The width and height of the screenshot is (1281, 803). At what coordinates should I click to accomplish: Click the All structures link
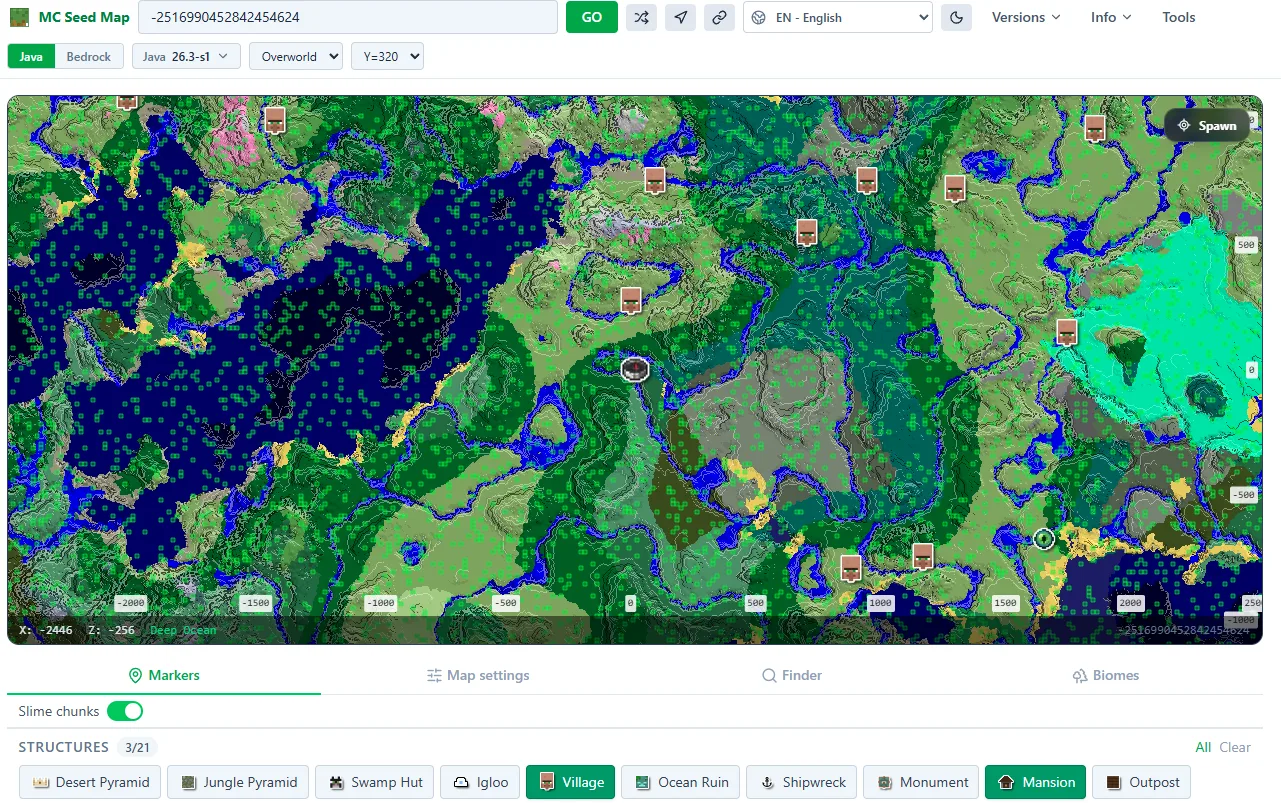pos(1203,747)
